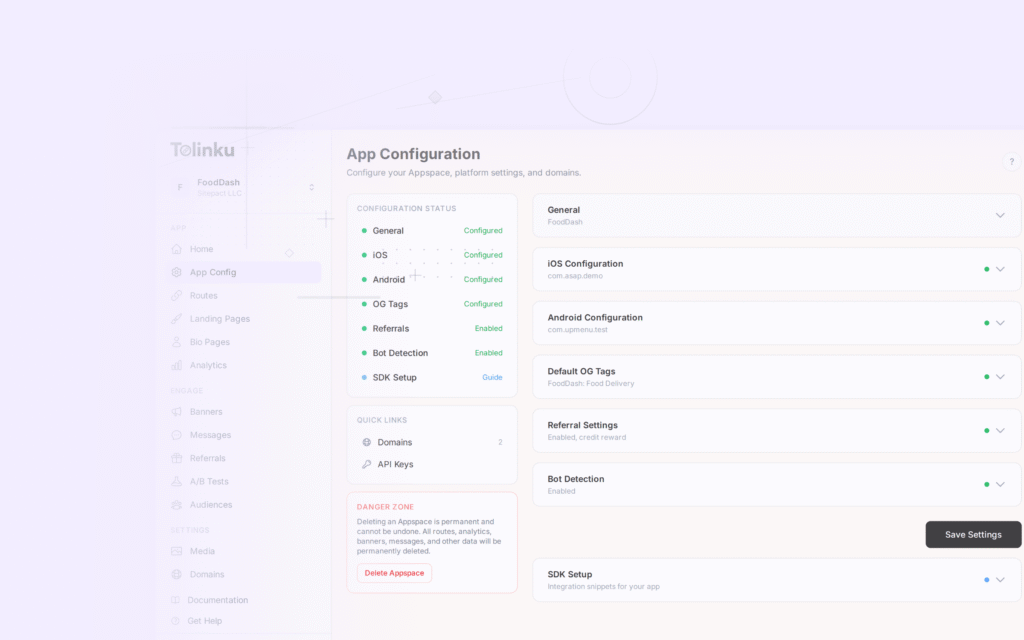The width and height of the screenshot is (1024, 640).
Task: Click the API Keys quick link icon
Action: [366, 464]
